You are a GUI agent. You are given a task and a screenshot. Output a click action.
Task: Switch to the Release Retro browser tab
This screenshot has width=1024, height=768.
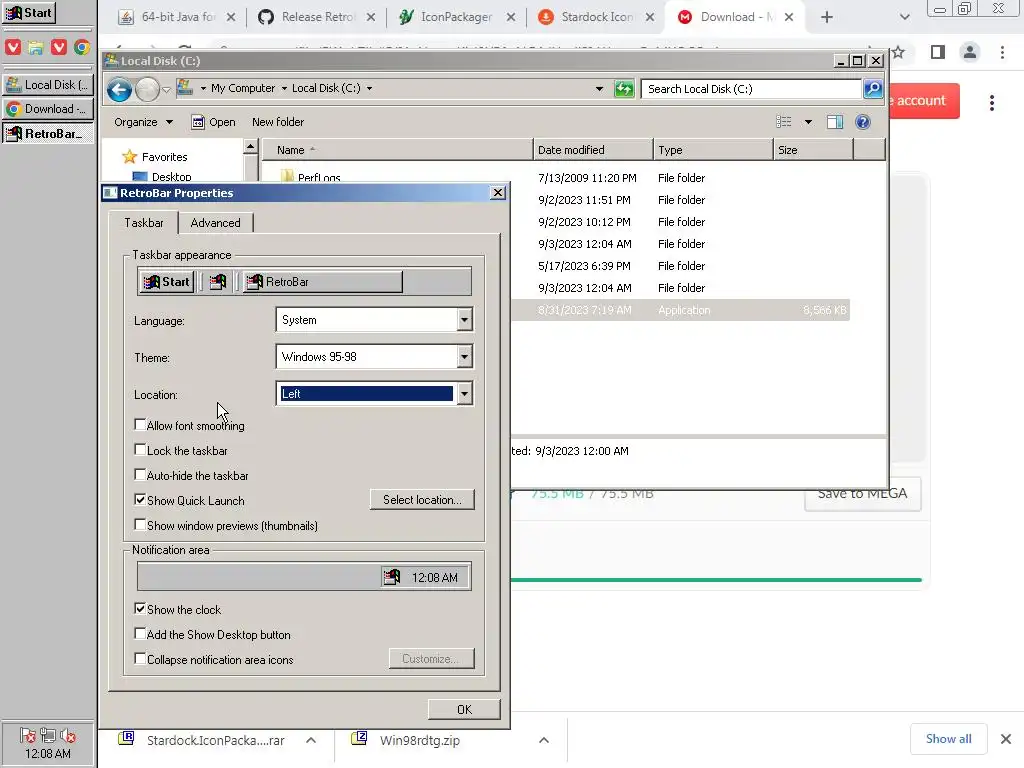[316, 17]
